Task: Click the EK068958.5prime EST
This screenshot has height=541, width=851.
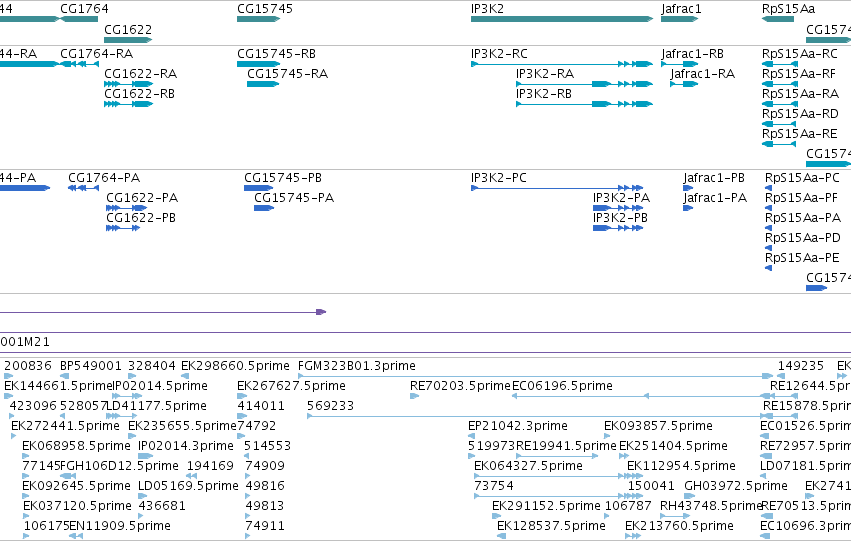Action: coord(26,456)
